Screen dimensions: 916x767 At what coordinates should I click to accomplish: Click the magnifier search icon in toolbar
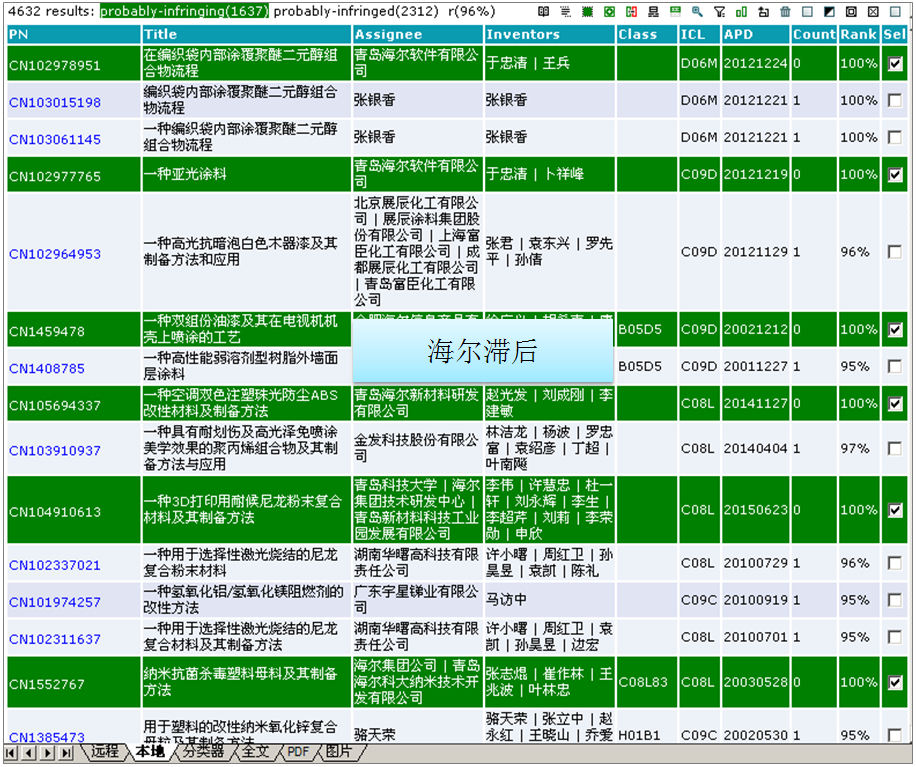697,12
